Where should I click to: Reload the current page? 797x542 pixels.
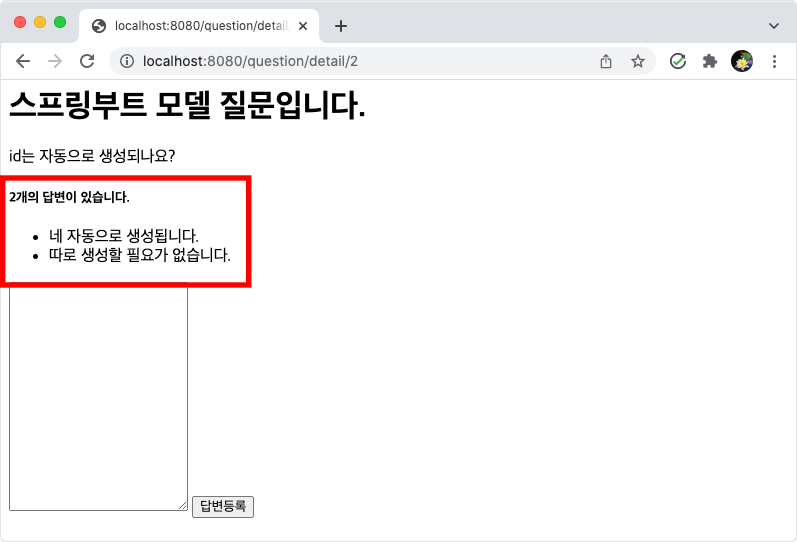(x=87, y=62)
